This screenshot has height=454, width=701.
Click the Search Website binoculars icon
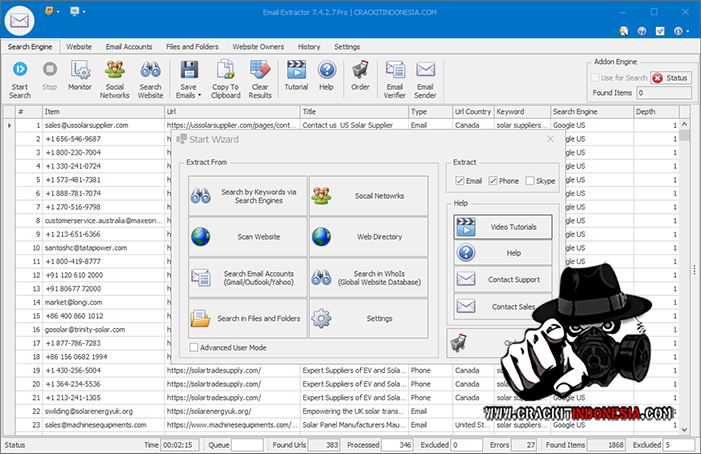(151, 70)
